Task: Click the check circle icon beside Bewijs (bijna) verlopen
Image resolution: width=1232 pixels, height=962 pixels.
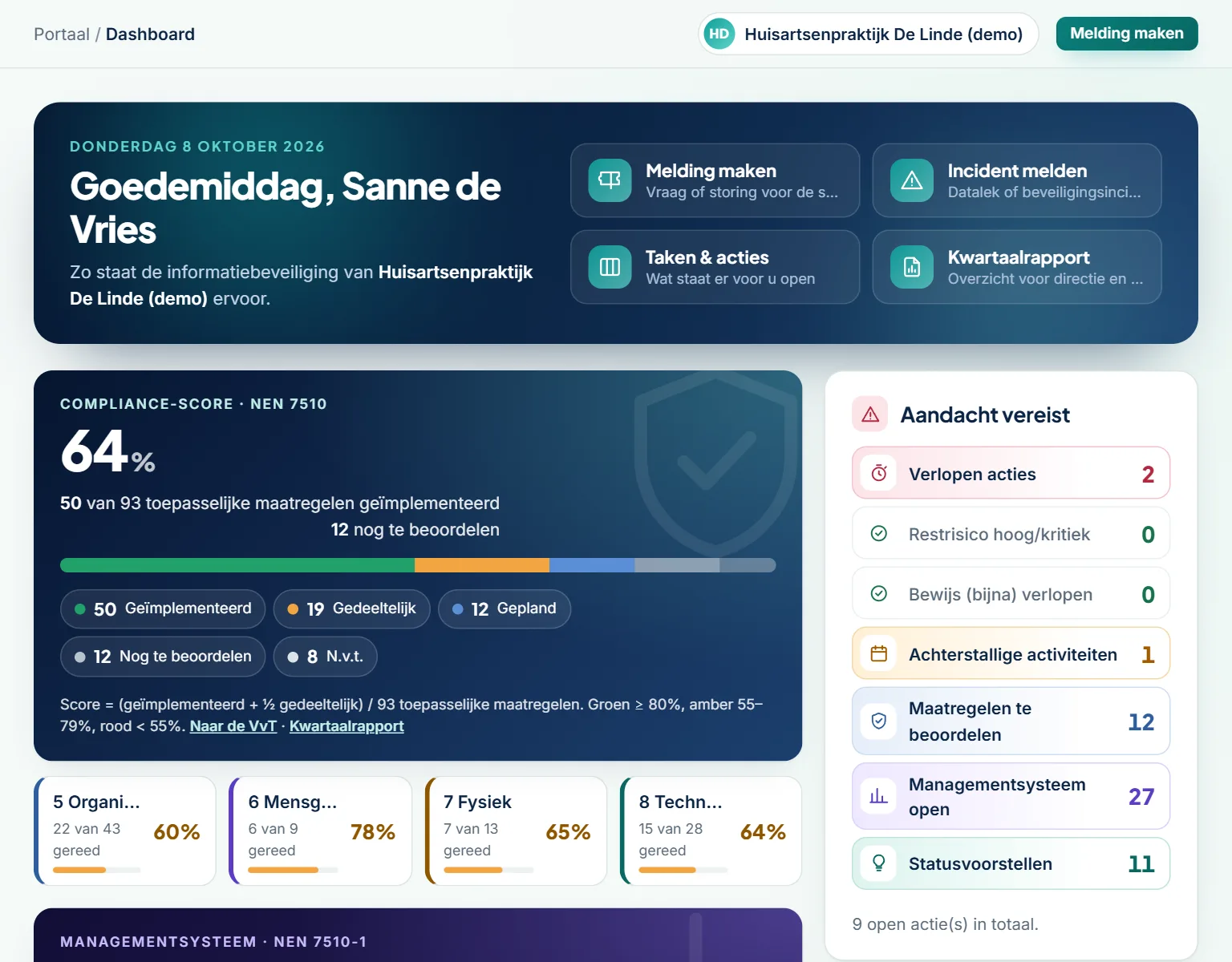Action: pos(879,593)
